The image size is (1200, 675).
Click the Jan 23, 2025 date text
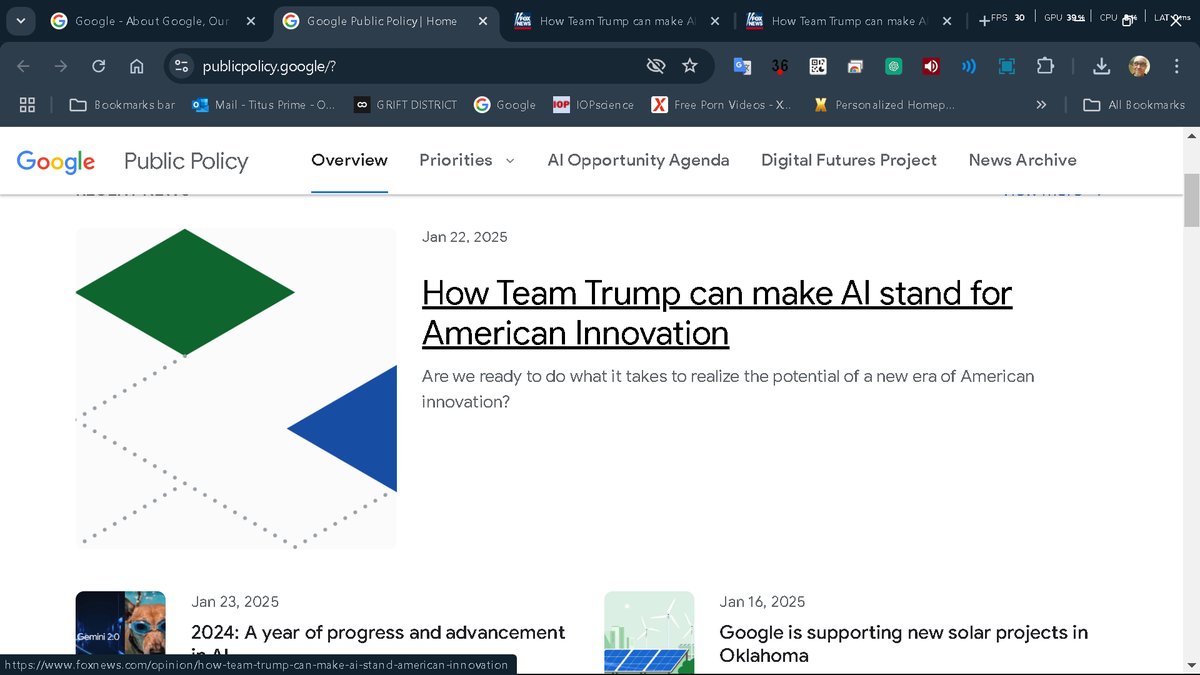click(x=235, y=602)
